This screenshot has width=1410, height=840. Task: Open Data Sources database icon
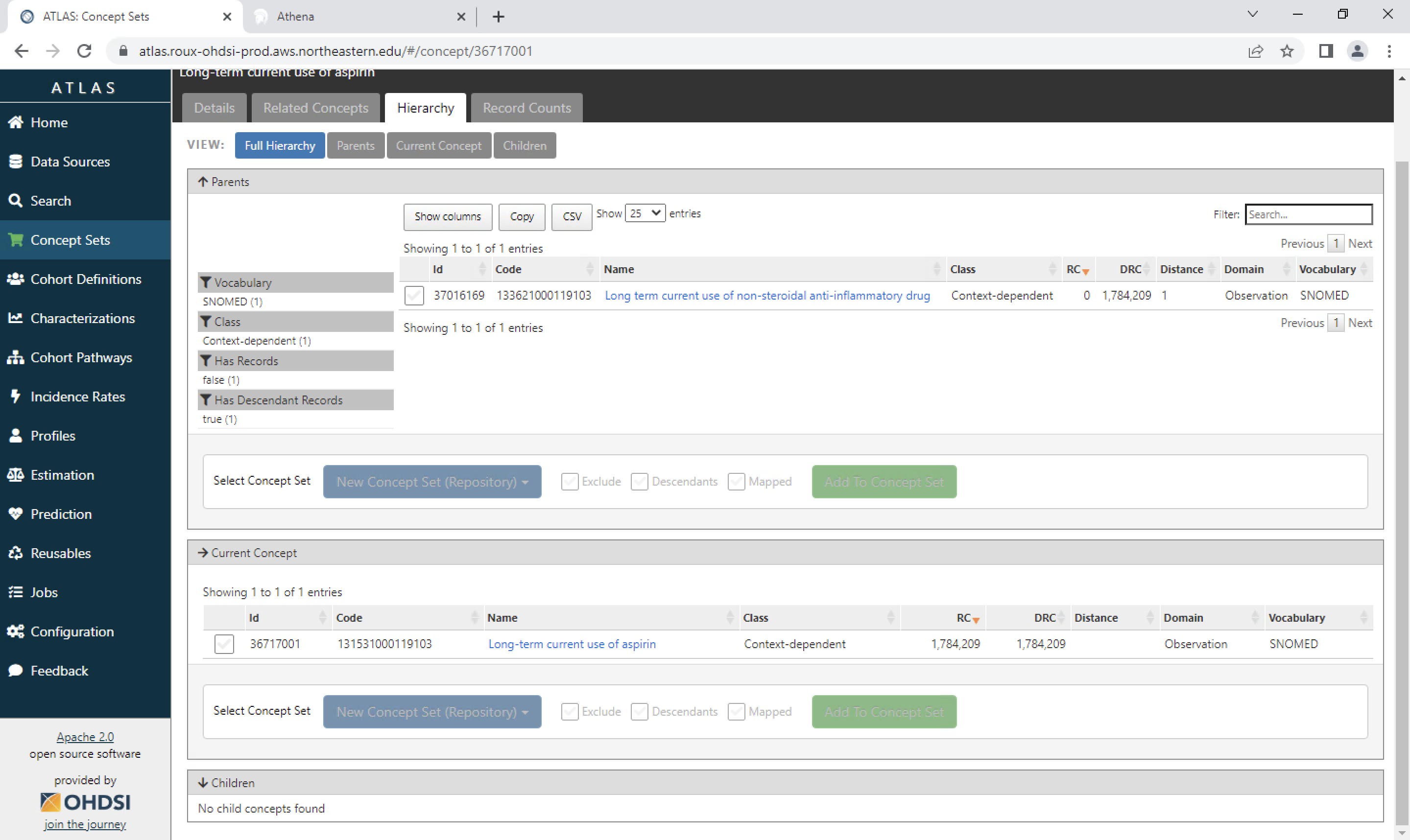[x=15, y=162]
